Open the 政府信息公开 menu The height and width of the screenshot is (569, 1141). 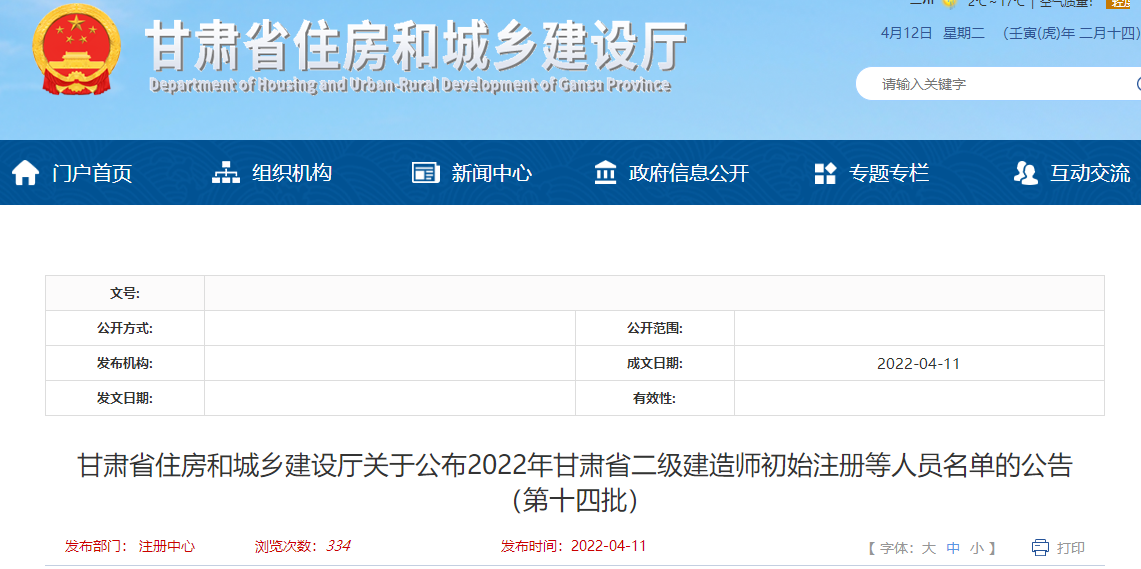tap(688, 173)
